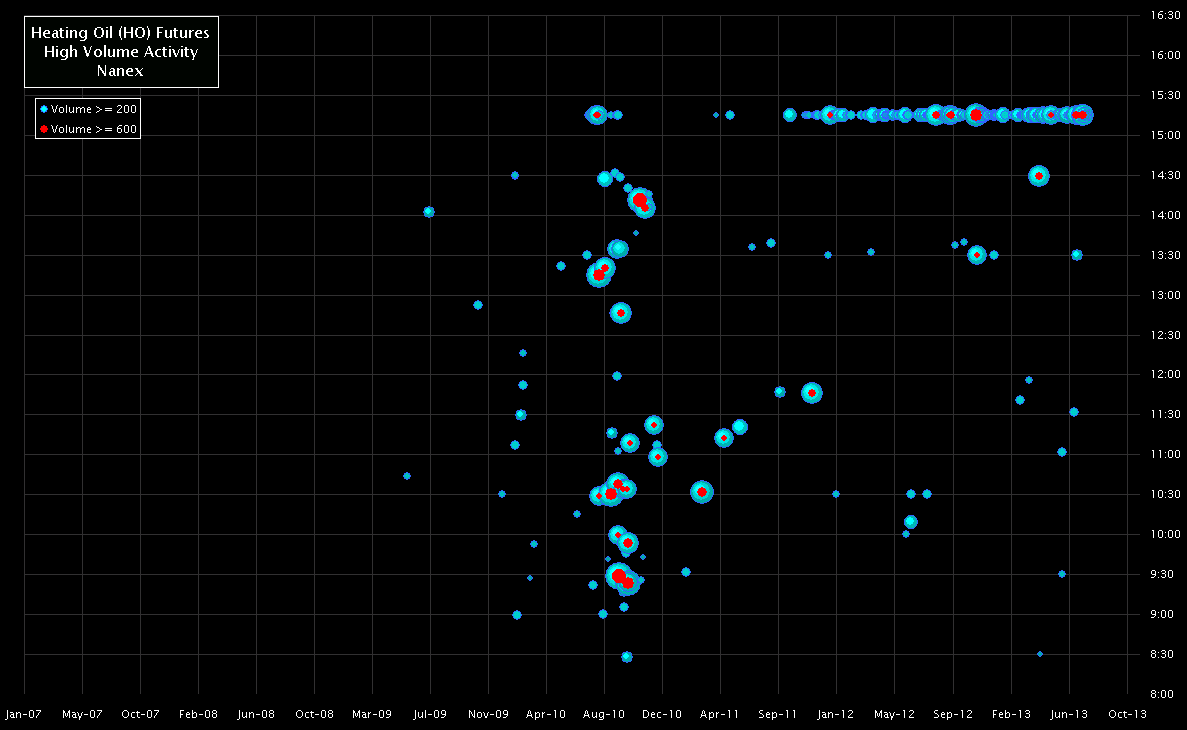This screenshot has height=730, width=1187.
Task: Click the Feb-13 x-axis label
Action: click(1011, 714)
